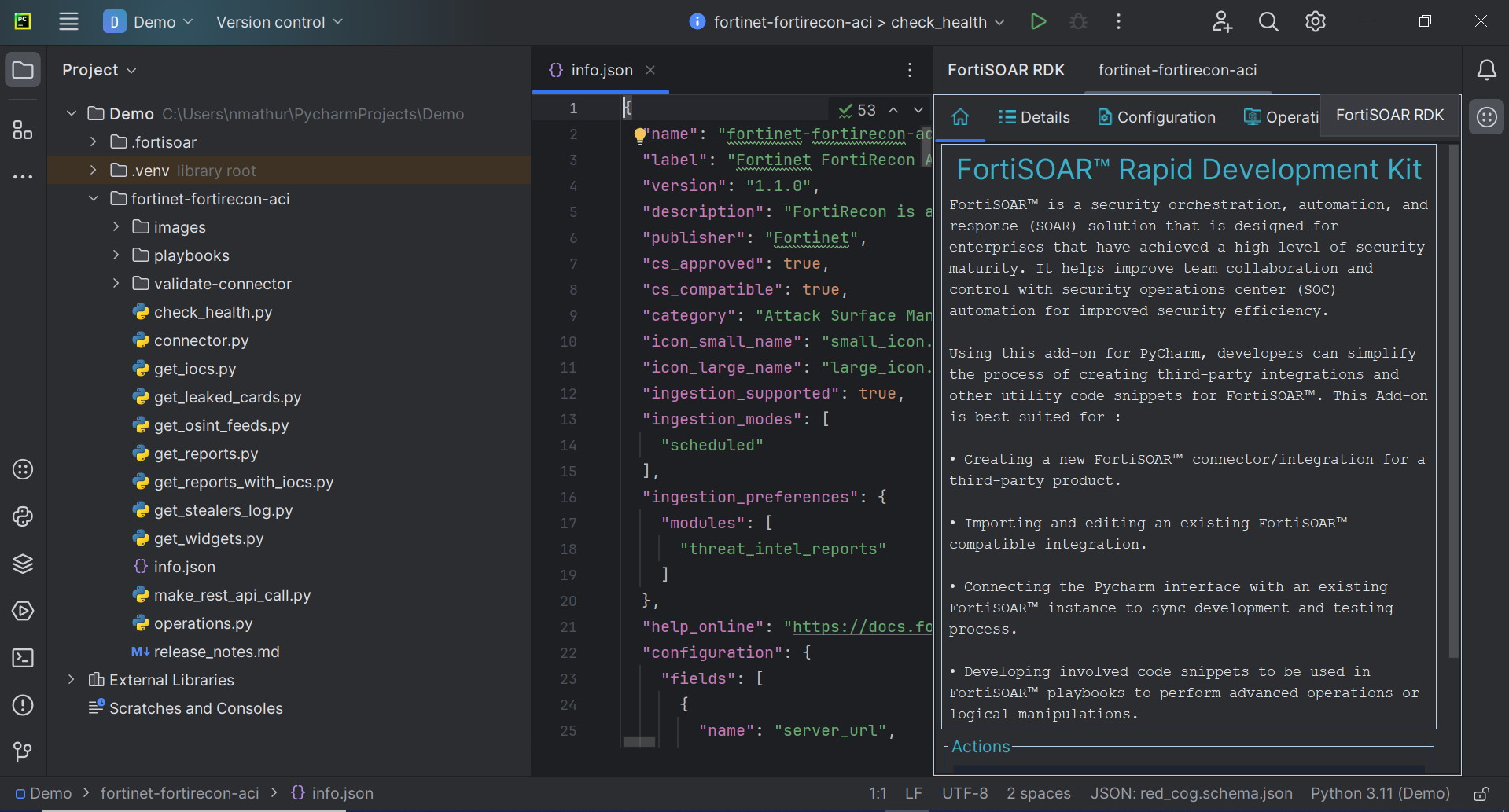Viewport: 1509px width, 812px height.
Task: Open the Python Packages tool window
Action: [x=23, y=564]
